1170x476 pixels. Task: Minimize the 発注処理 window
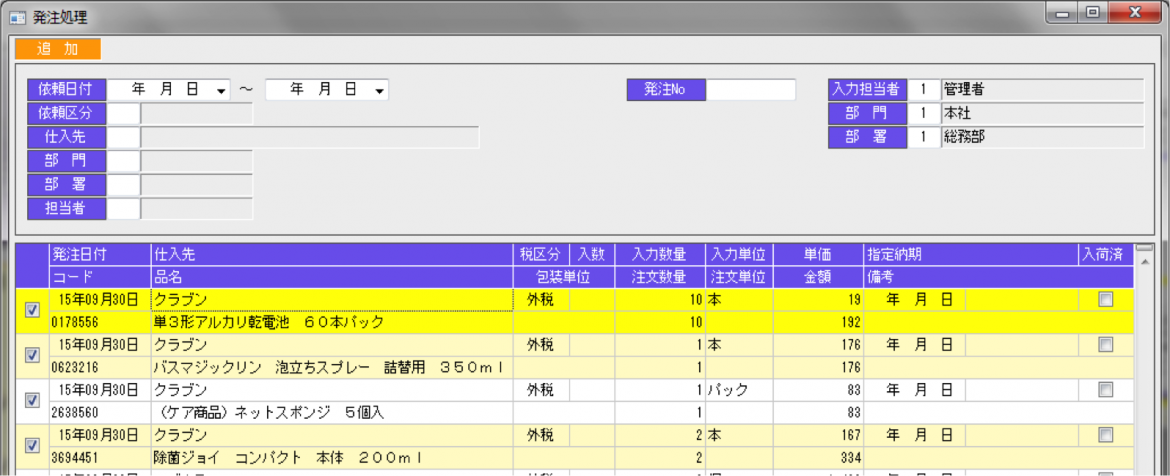pyautogui.click(x=1061, y=13)
